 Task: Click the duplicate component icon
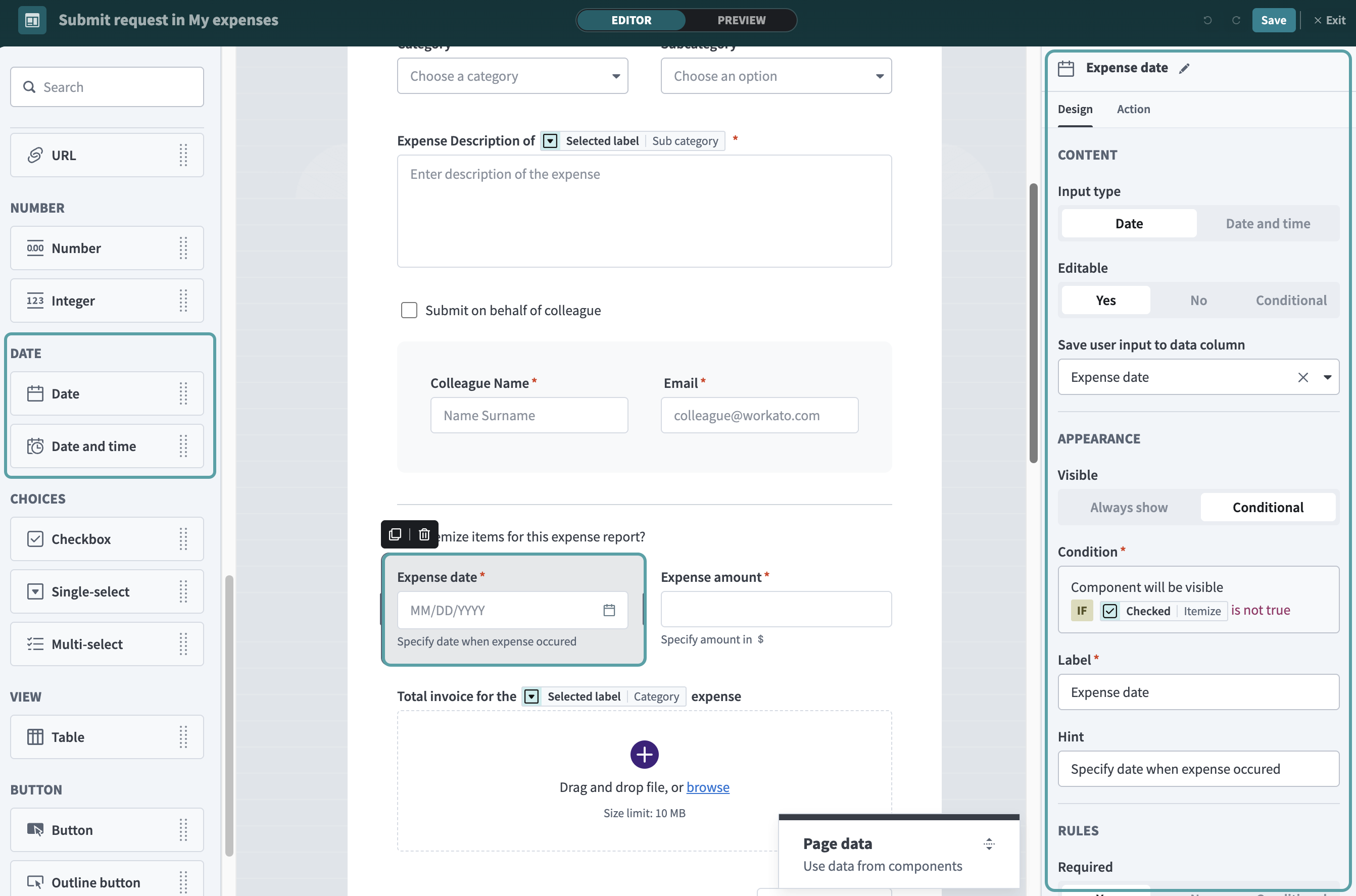click(395, 534)
